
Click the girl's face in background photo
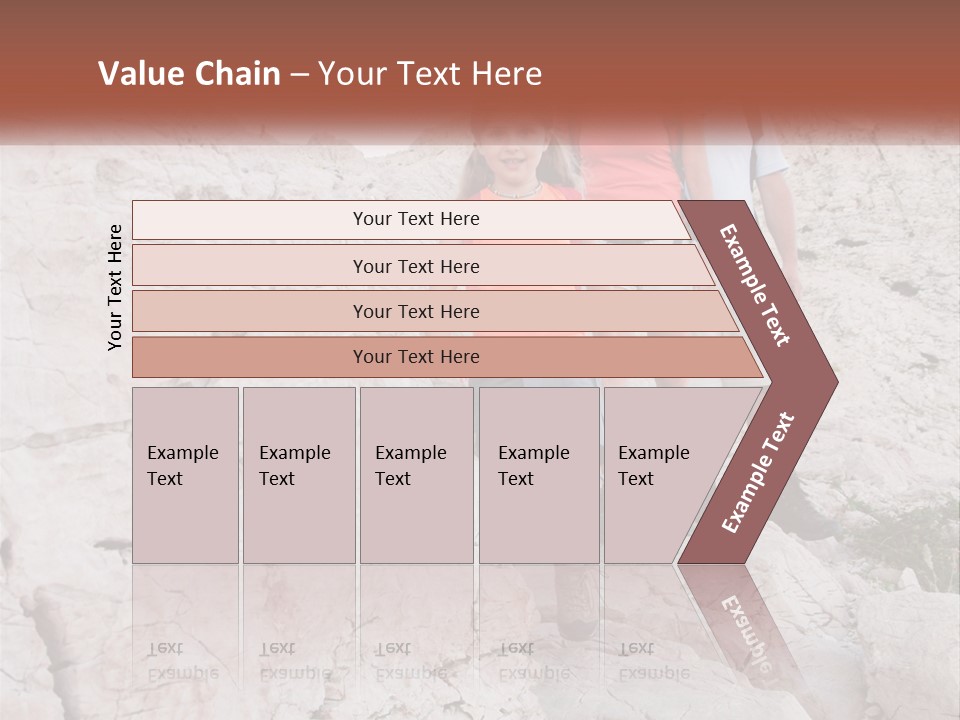tap(512, 158)
